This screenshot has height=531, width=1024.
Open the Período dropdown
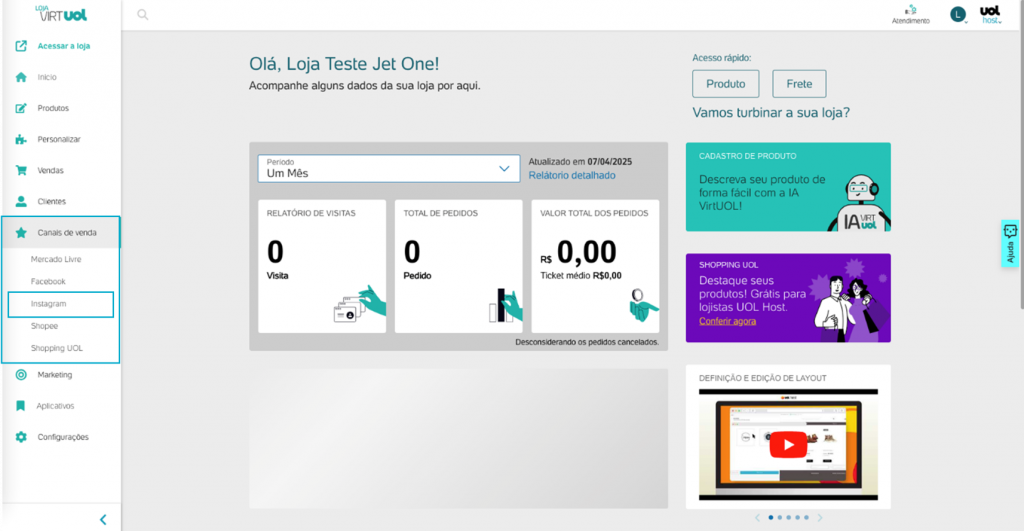click(x=389, y=169)
